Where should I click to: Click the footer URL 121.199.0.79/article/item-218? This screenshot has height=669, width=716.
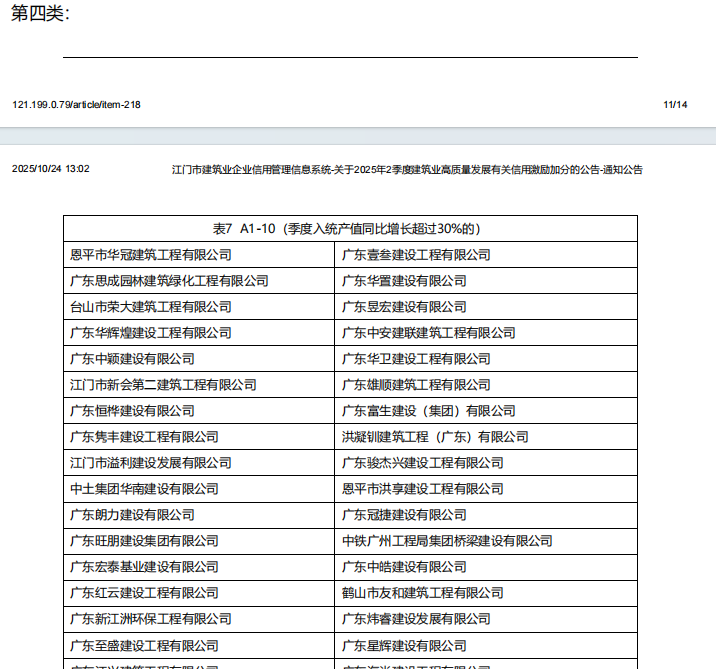(76, 105)
